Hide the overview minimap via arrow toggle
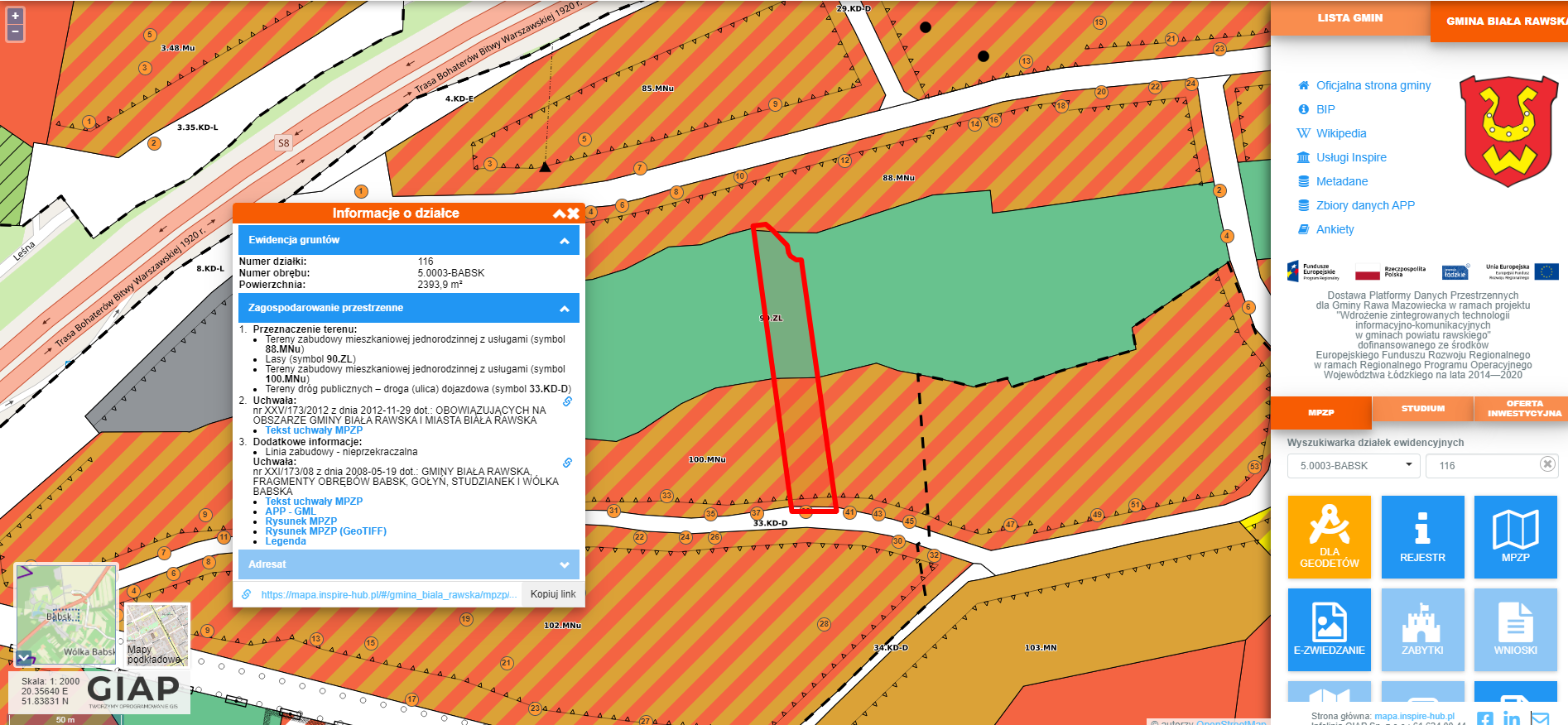The width and height of the screenshot is (1568, 725). tap(24, 658)
